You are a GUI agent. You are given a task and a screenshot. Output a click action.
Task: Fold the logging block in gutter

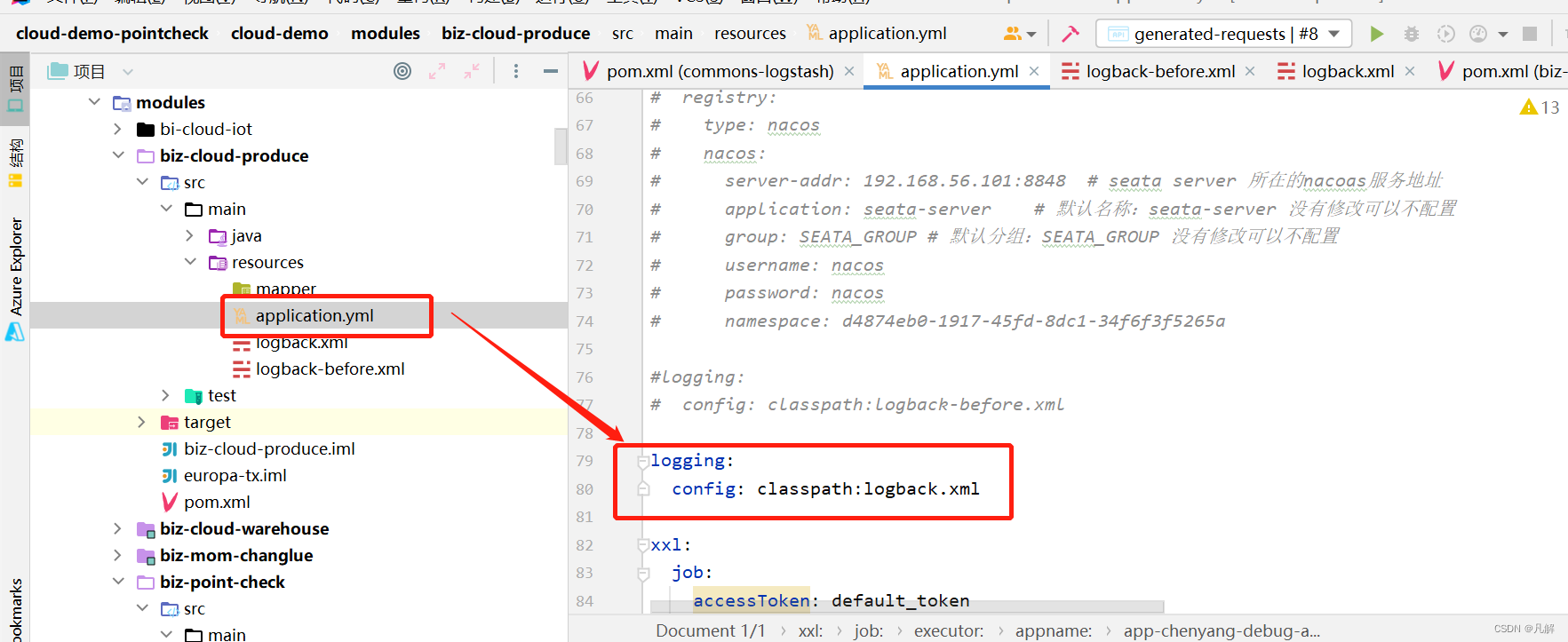point(643,461)
